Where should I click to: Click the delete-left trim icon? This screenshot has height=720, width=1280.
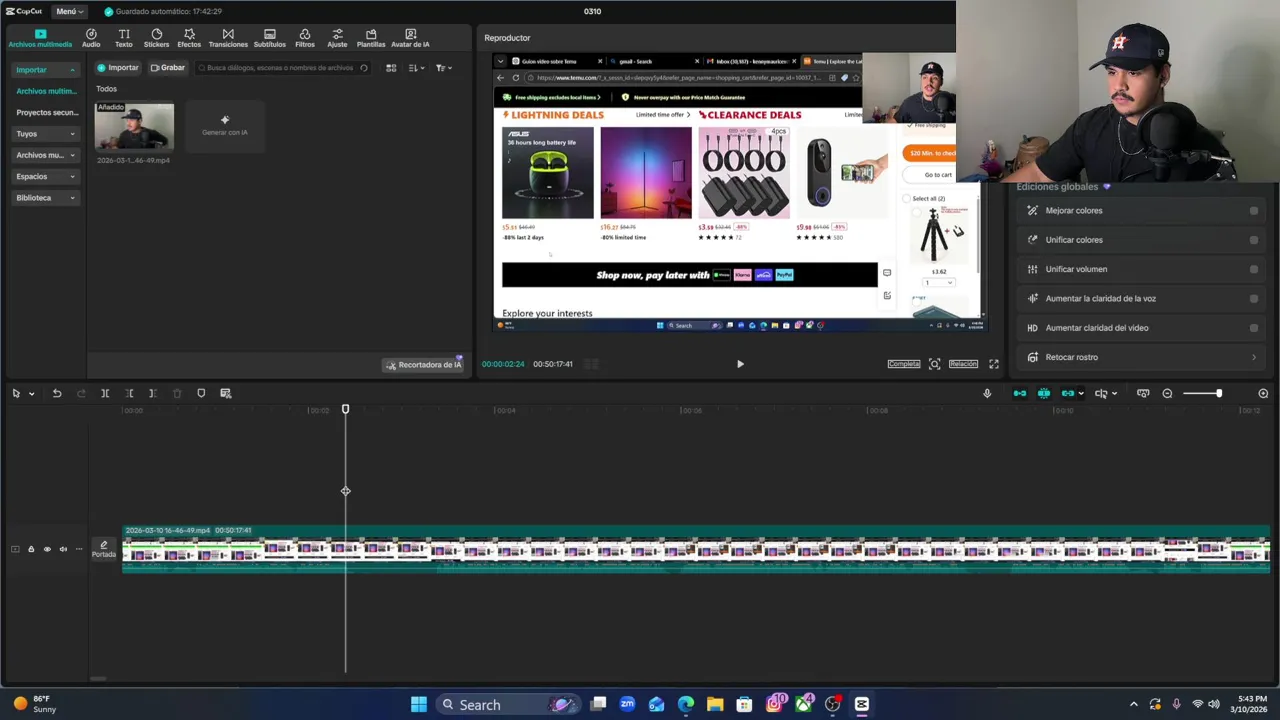click(129, 393)
